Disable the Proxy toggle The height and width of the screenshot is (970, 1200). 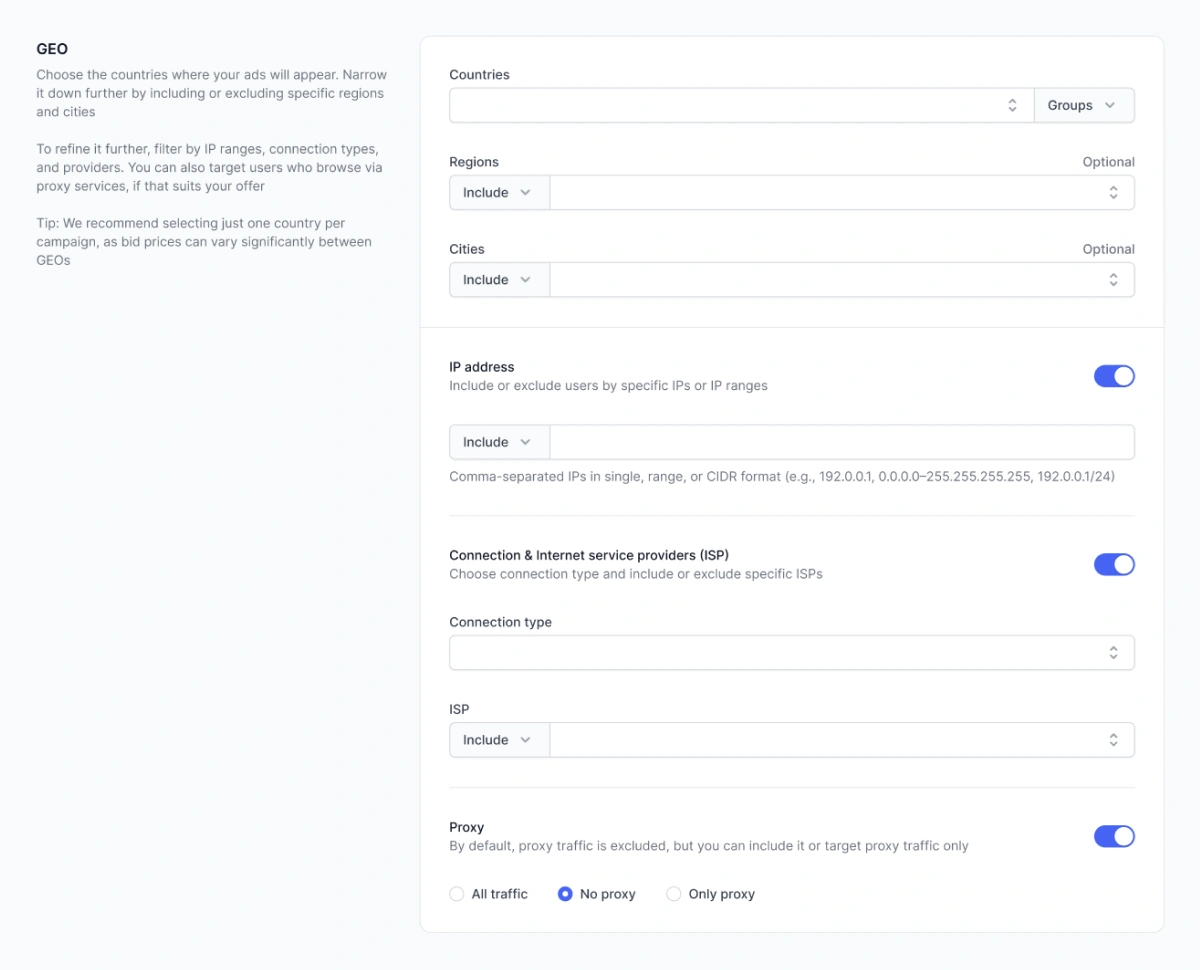click(1114, 836)
